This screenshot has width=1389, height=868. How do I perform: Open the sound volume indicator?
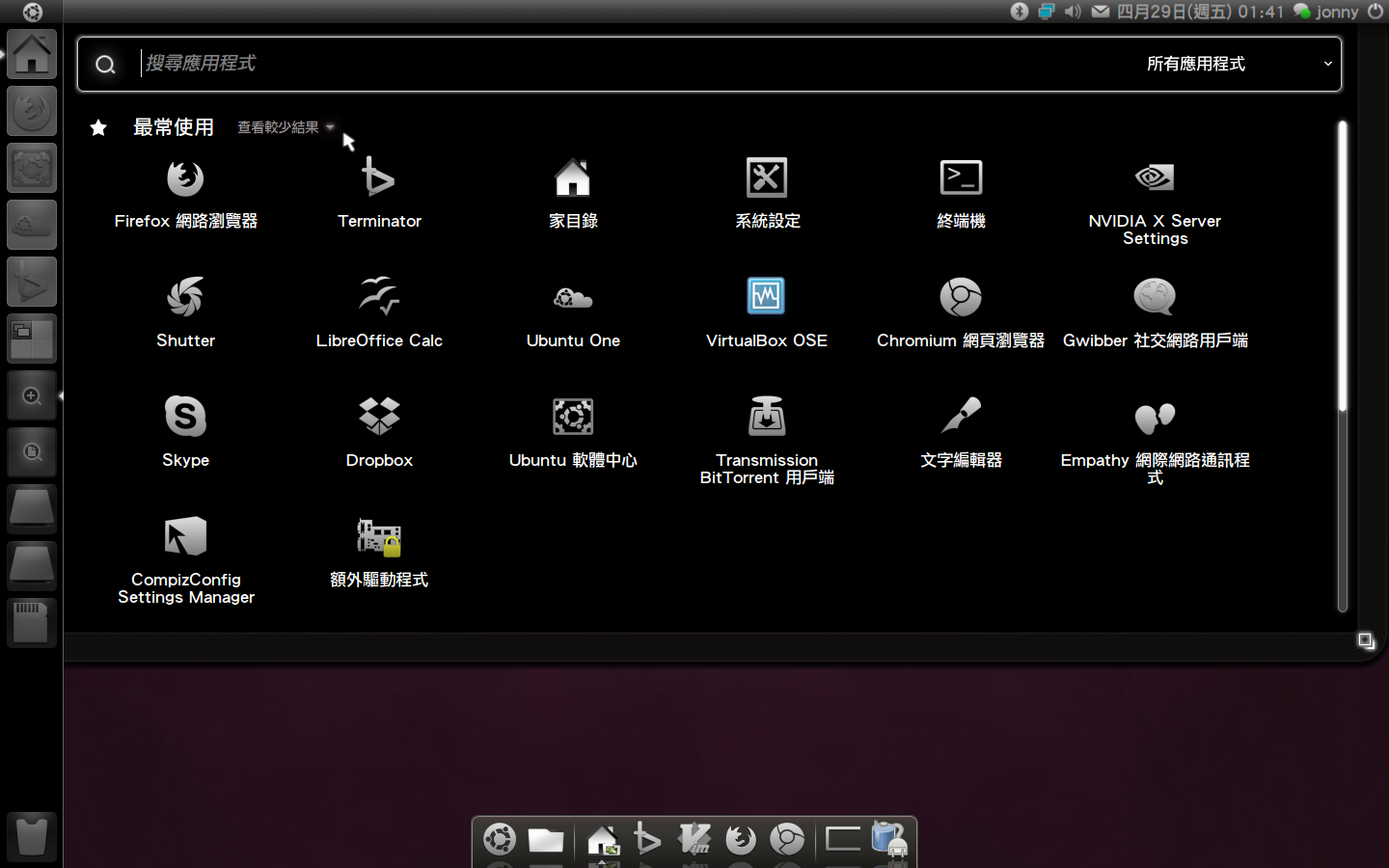pyautogui.click(x=1073, y=12)
